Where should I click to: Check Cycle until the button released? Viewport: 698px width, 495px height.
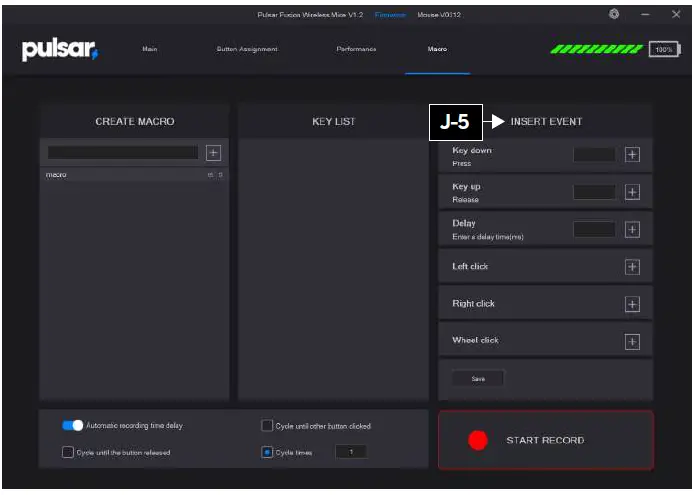(x=68, y=452)
